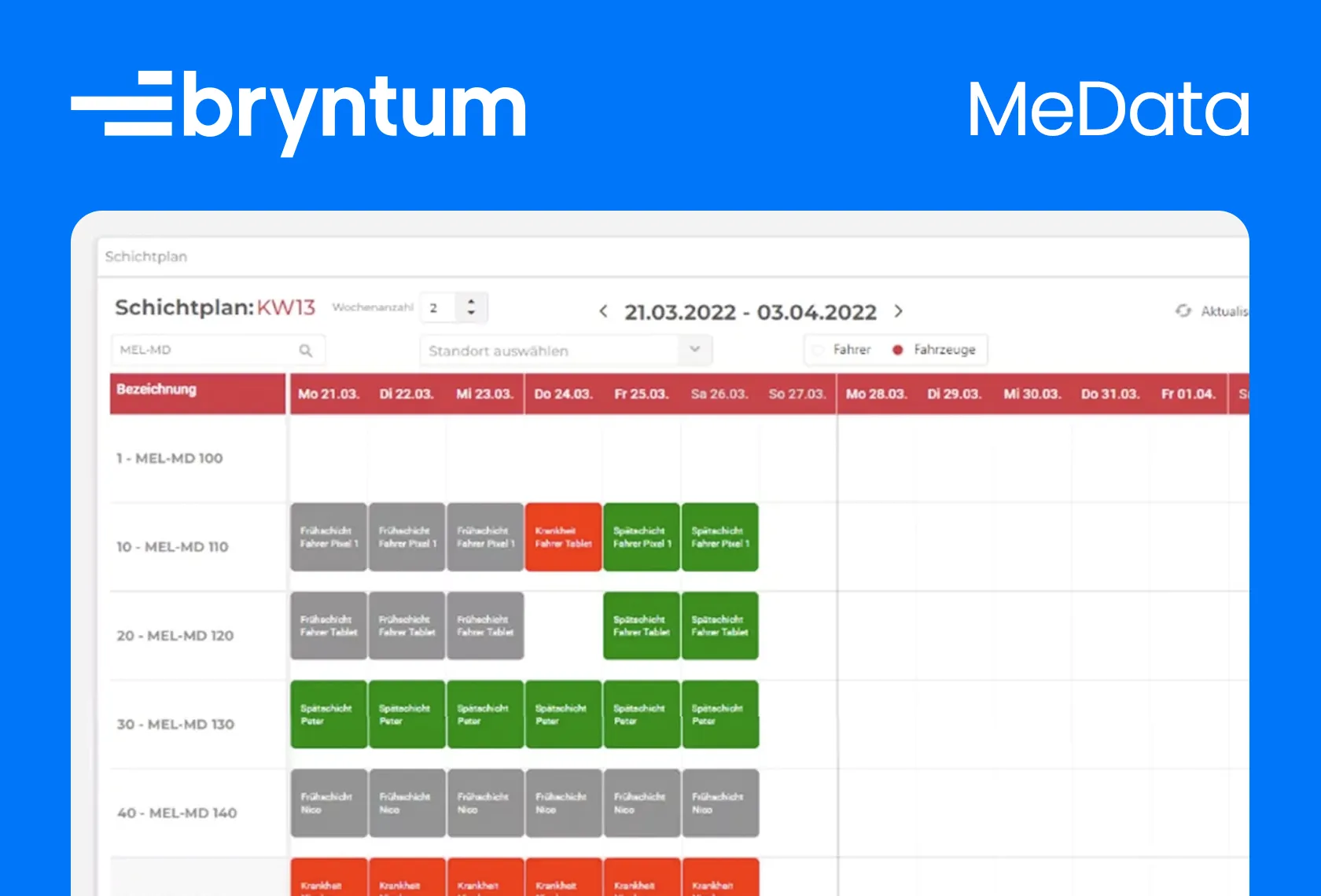The width and height of the screenshot is (1321, 896).
Task: Click the Sa 26.03. column header
Action: click(719, 394)
